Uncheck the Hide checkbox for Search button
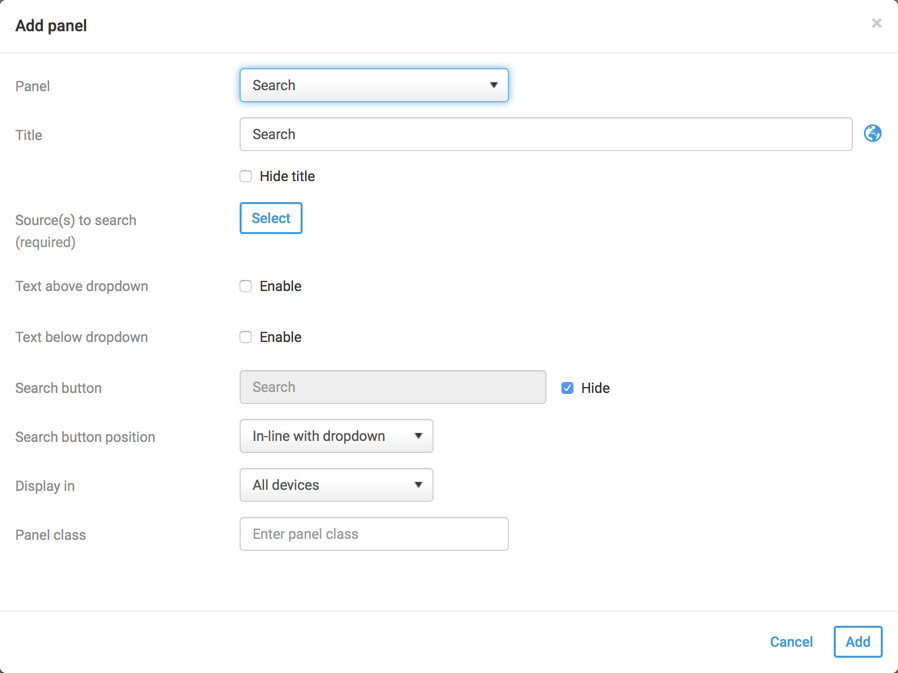This screenshot has height=673, width=898. click(x=567, y=388)
